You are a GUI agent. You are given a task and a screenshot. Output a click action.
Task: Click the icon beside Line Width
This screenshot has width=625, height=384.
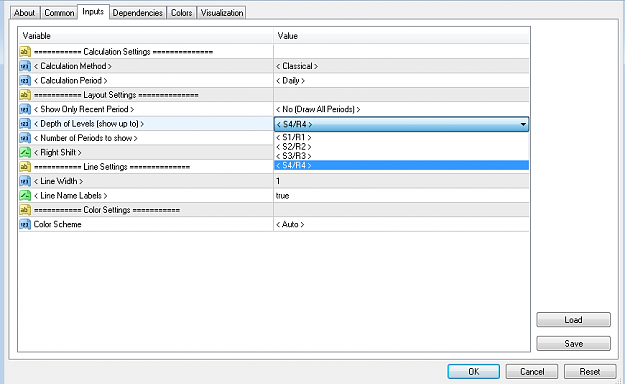pyautogui.click(x=25, y=181)
